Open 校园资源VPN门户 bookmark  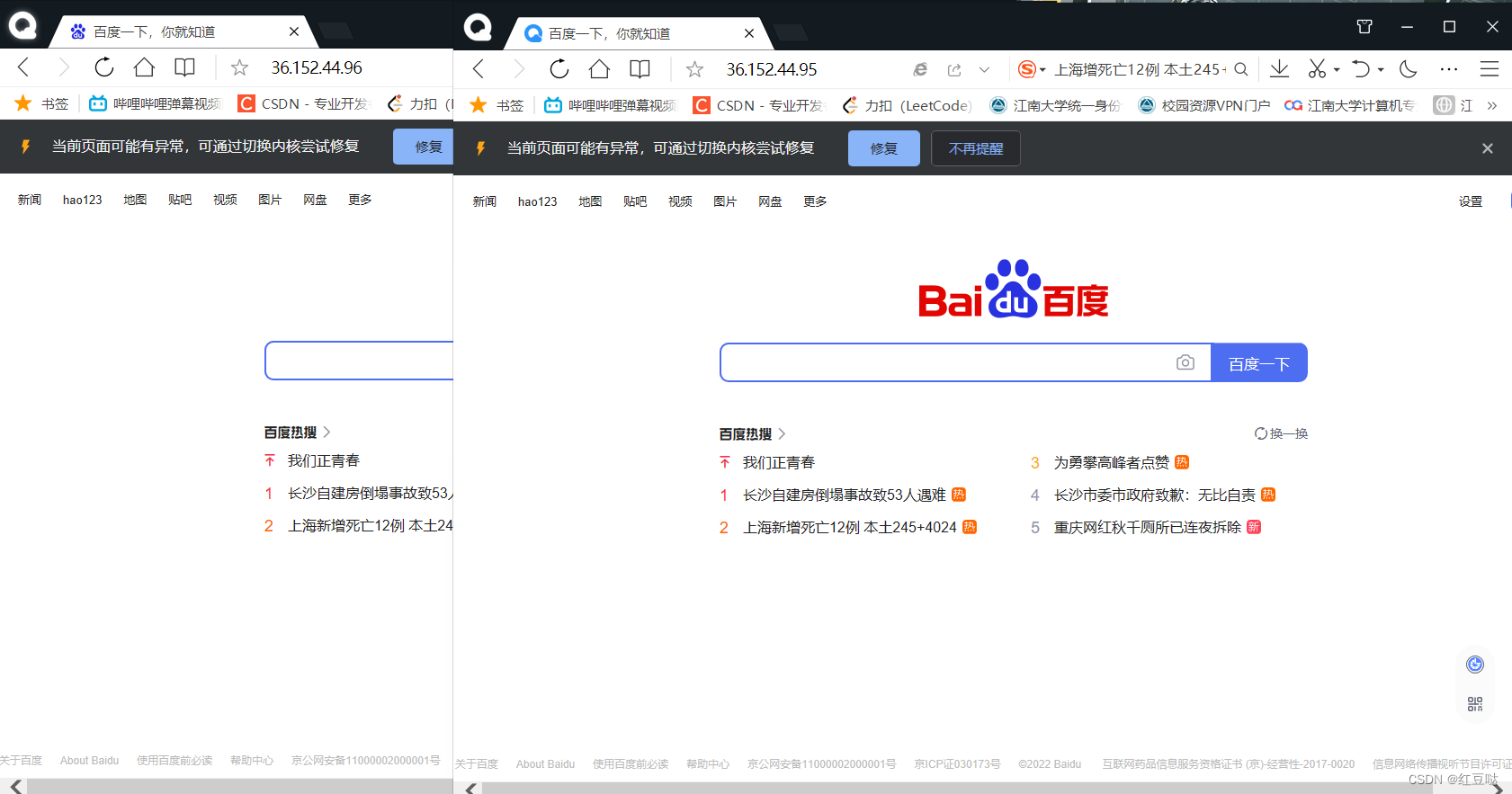tap(1203, 105)
